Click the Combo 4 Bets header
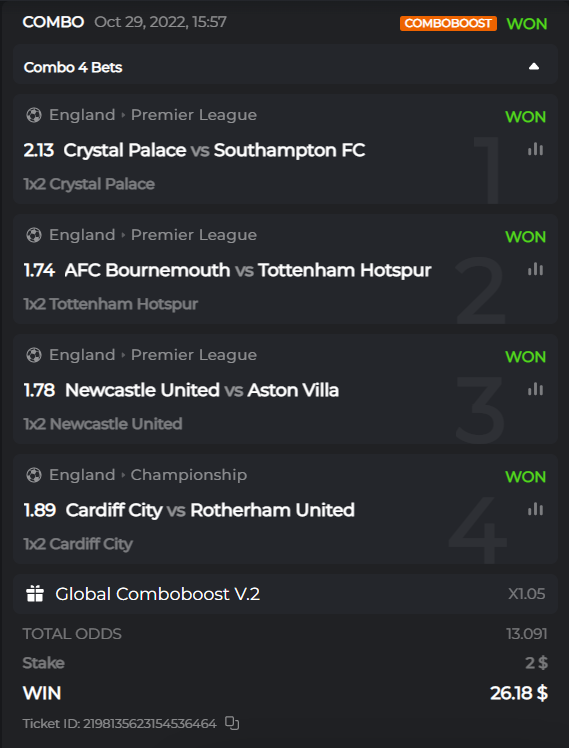The width and height of the screenshot is (569, 748). [x=285, y=64]
